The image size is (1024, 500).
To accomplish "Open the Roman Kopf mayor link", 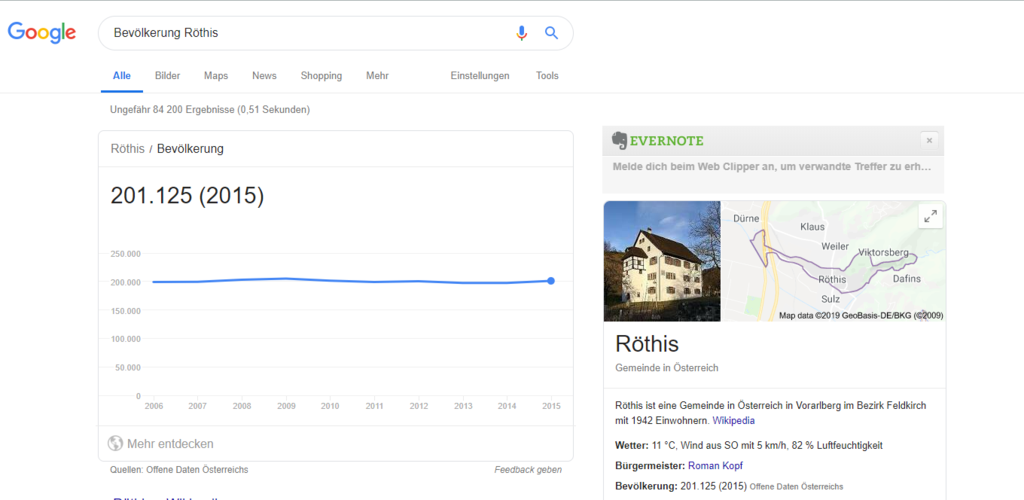I will tap(715, 466).
